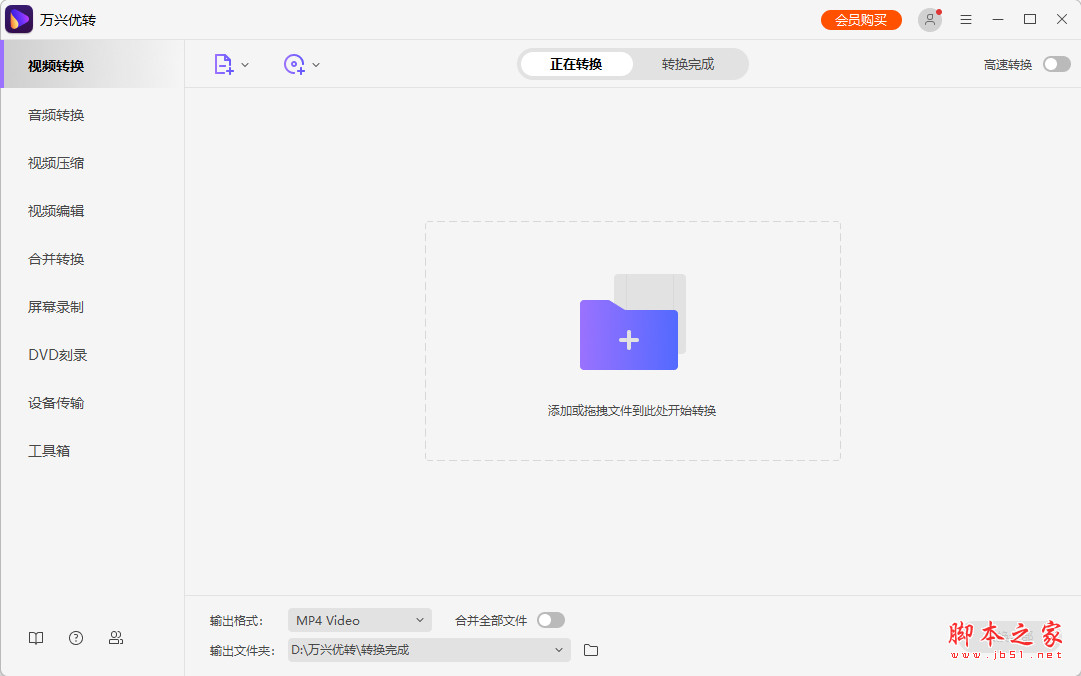This screenshot has height=676, width=1081.
Task: Click the 万兴优转 logo icon
Action: 19,19
